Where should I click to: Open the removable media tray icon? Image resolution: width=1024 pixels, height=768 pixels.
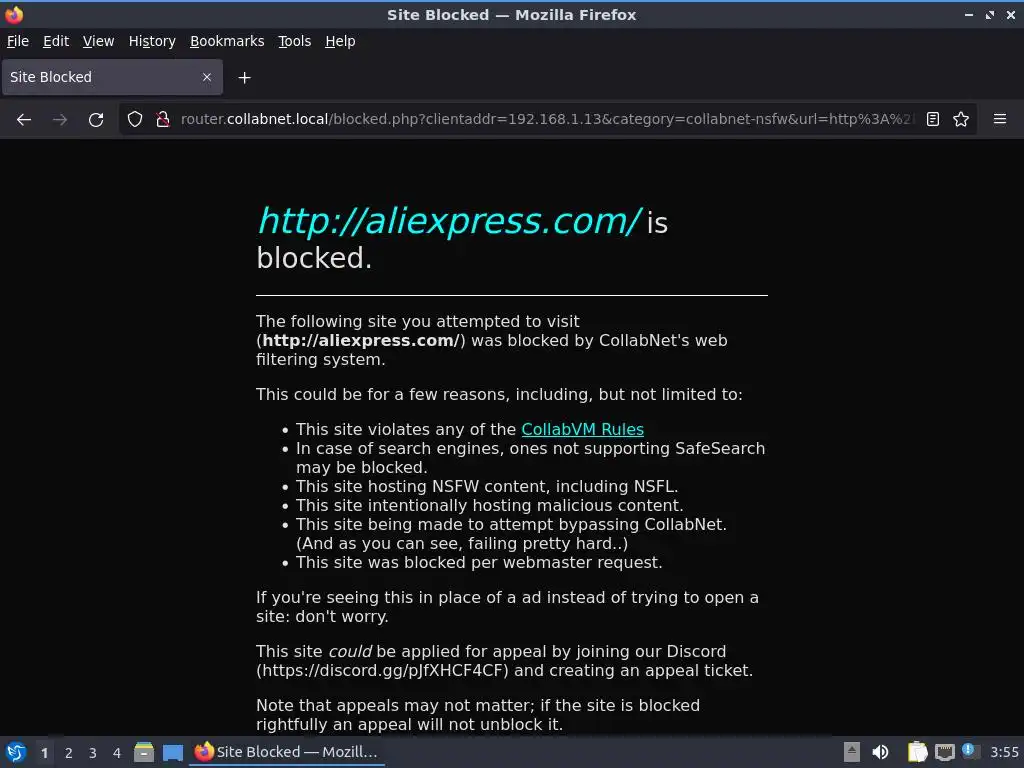852,752
